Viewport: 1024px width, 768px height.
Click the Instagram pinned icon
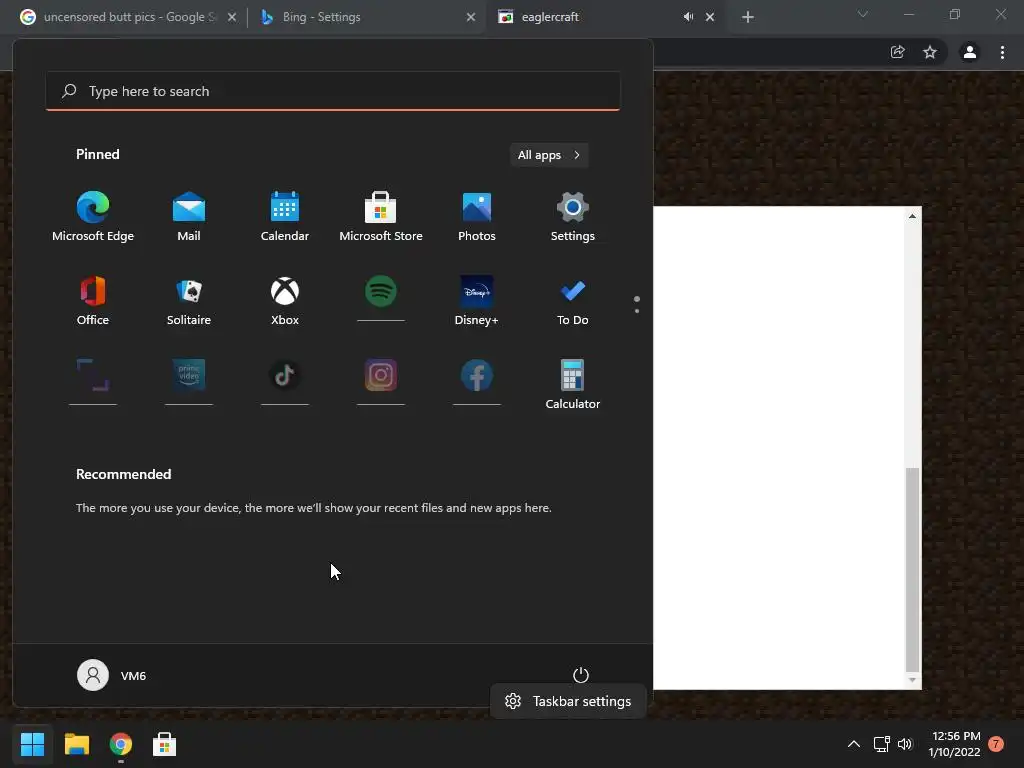pyautogui.click(x=381, y=376)
